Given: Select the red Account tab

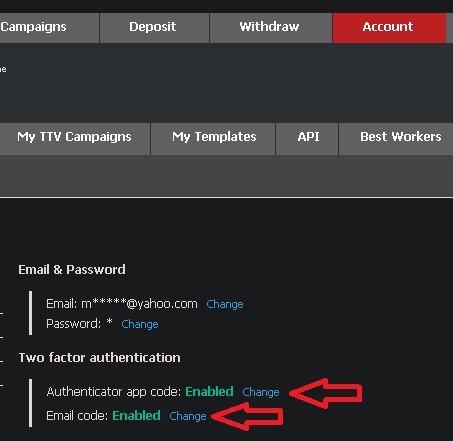Looking at the screenshot, I should coord(389,28).
